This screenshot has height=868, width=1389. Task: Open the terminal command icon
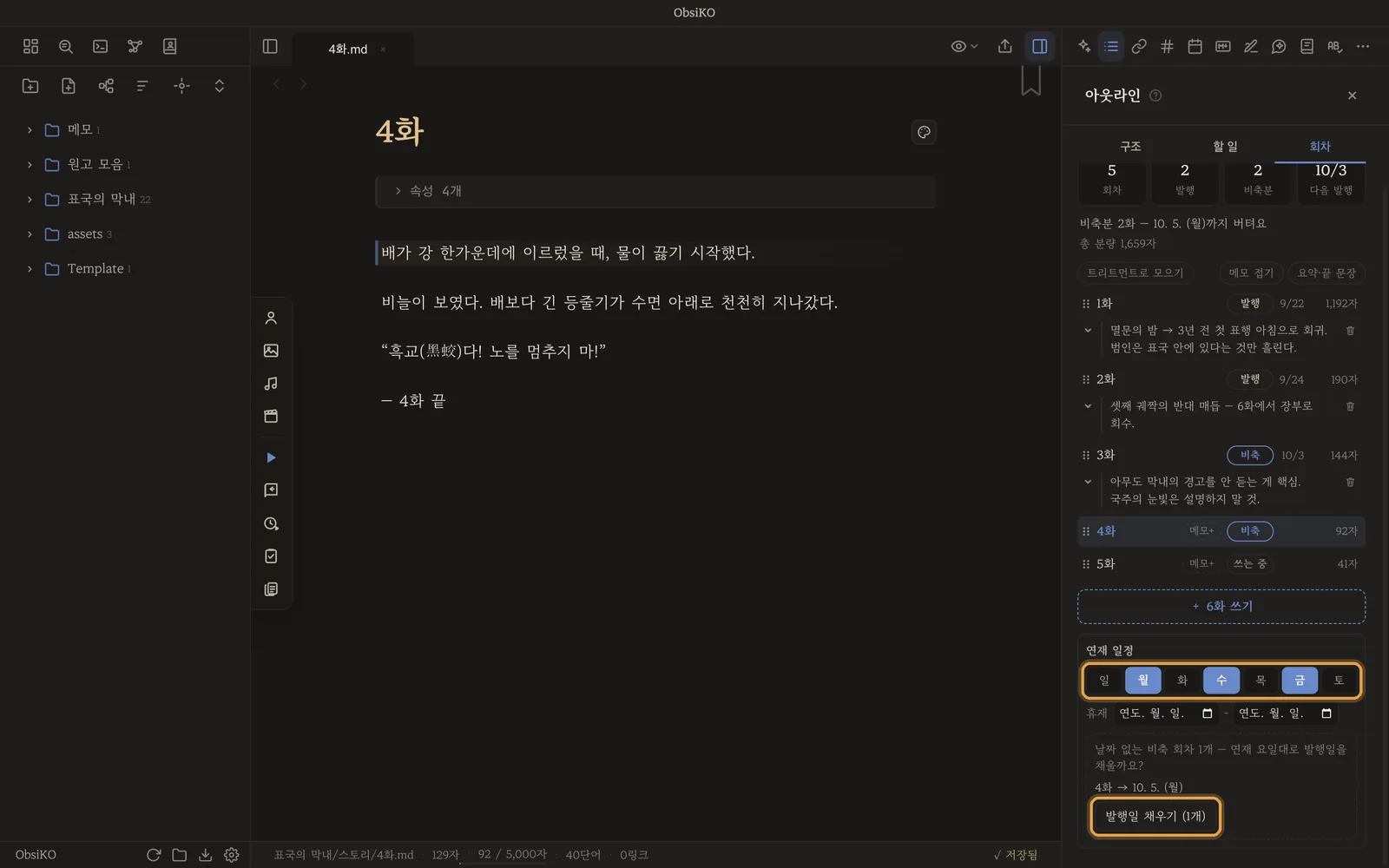(101, 47)
